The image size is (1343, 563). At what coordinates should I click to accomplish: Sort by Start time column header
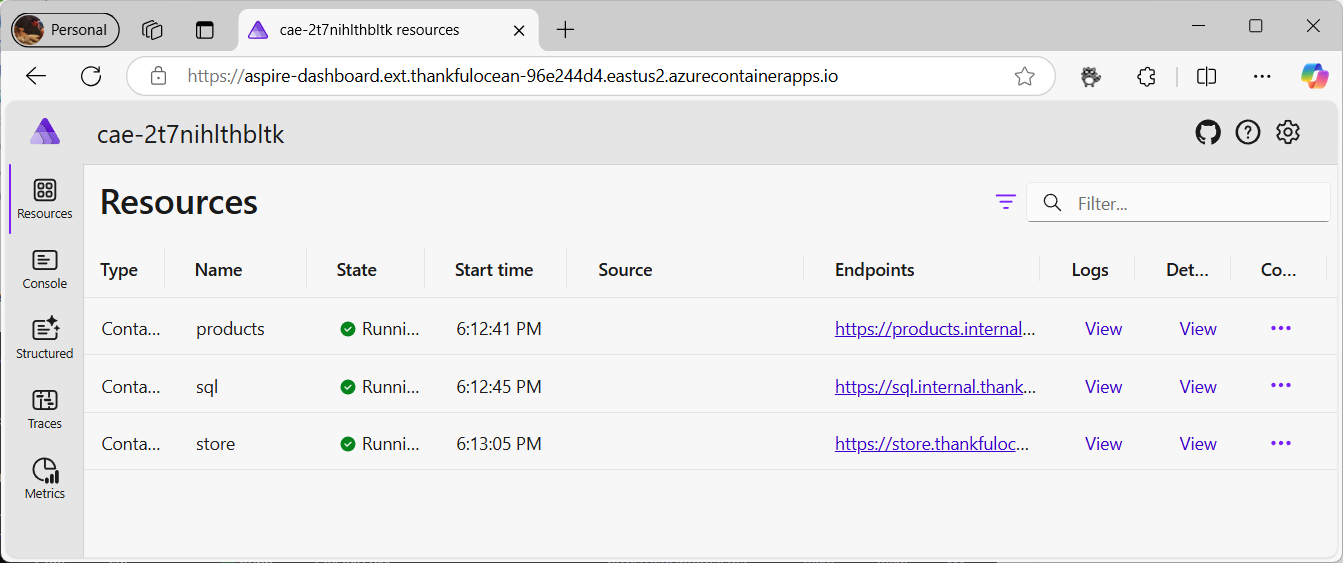pos(494,270)
